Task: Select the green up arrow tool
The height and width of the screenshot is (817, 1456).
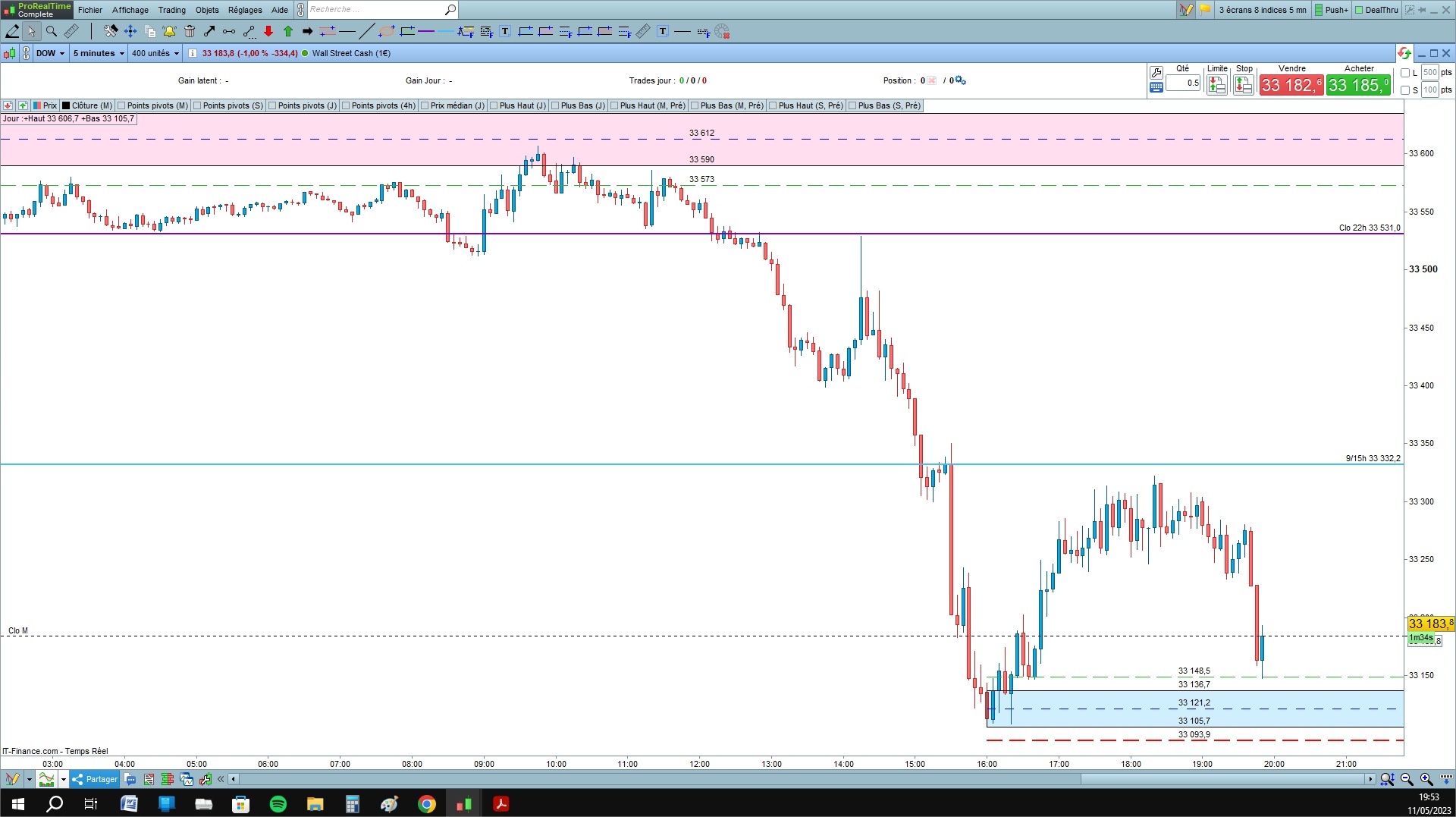Action: click(288, 31)
